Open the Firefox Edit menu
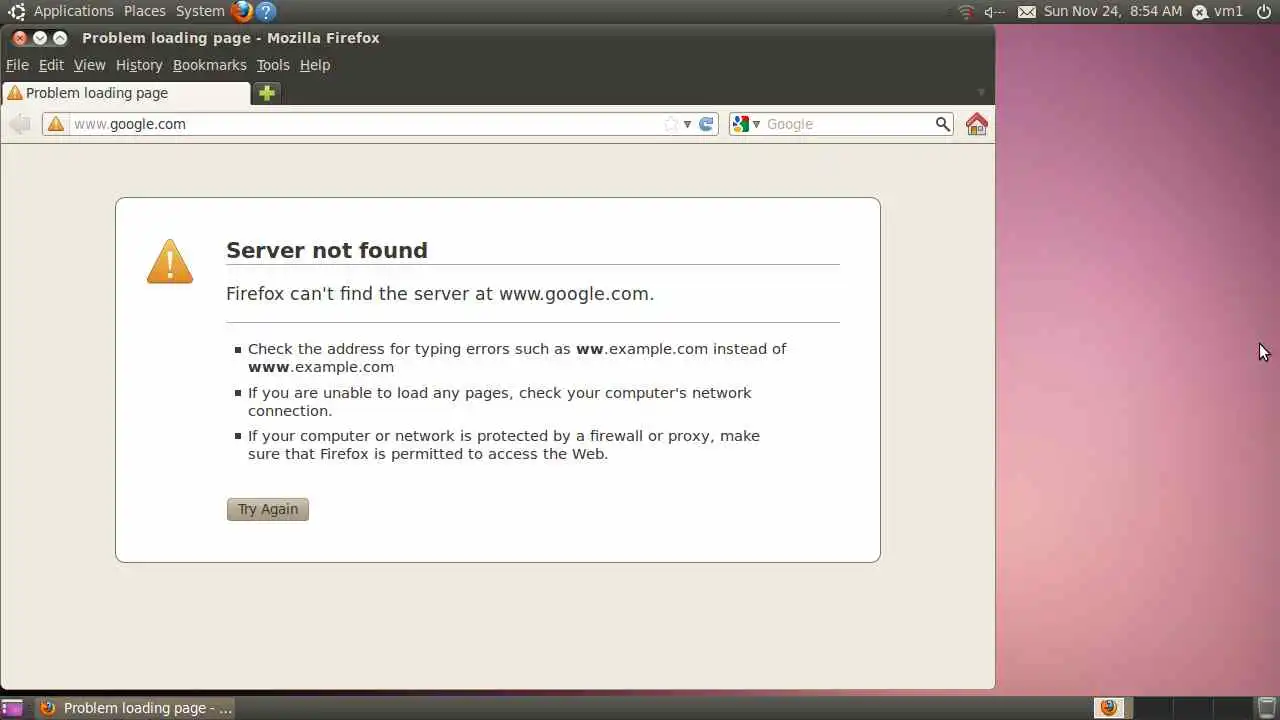 pos(51,65)
